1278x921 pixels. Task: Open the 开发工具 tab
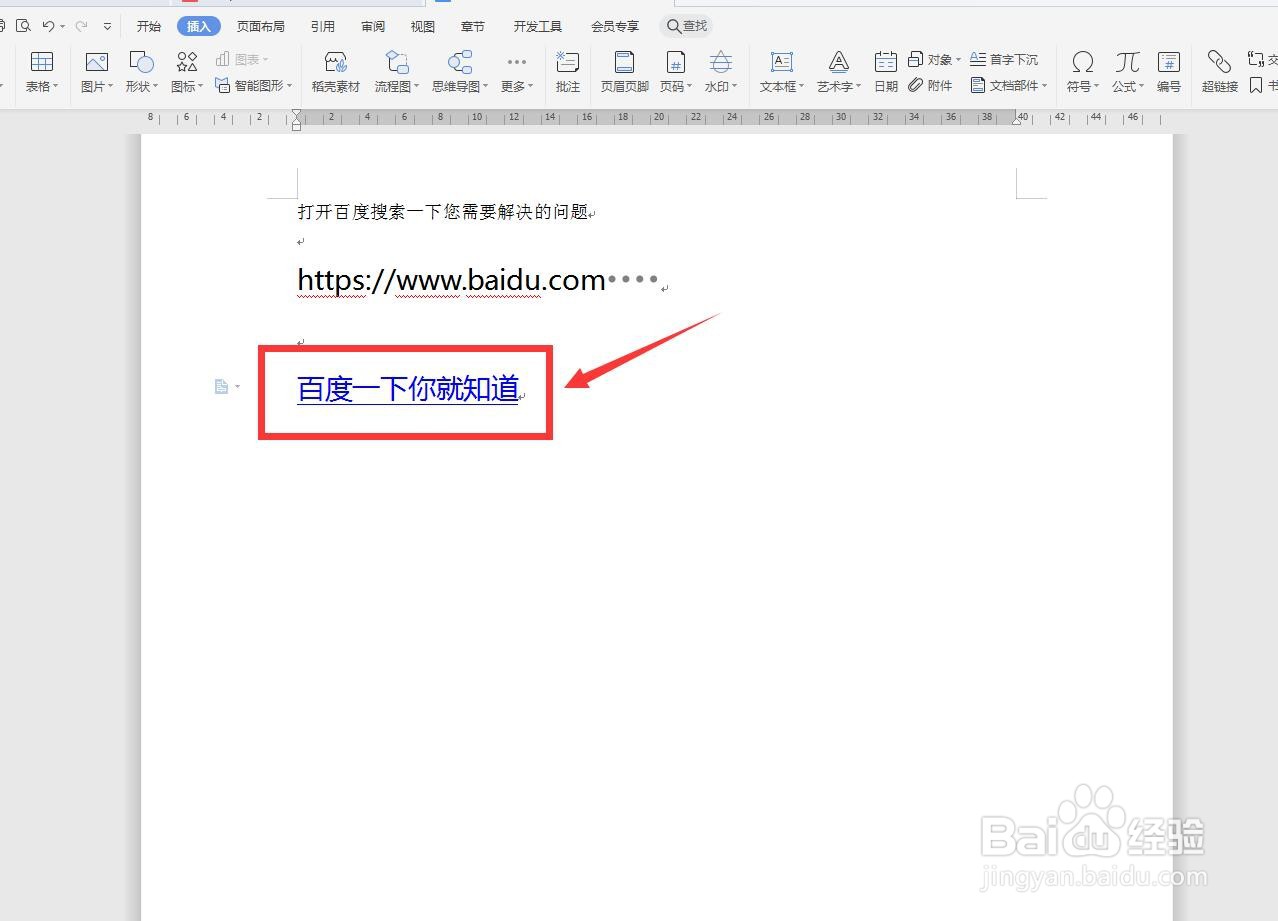click(x=537, y=27)
